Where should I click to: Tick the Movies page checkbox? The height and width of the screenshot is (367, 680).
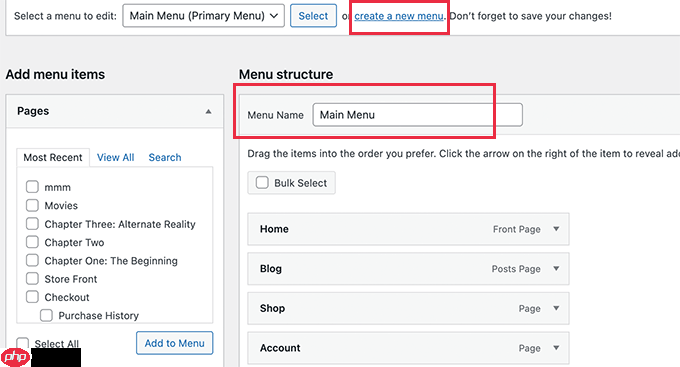pos(32,205)
